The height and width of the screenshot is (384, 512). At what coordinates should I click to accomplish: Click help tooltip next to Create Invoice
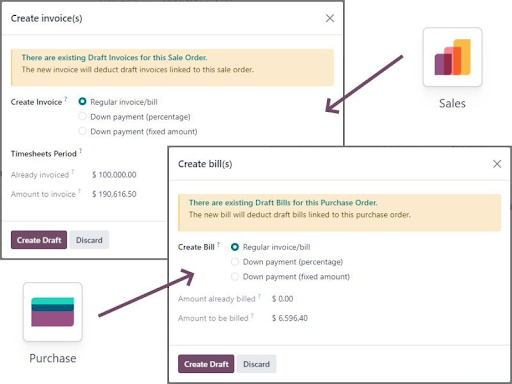coord(66,98)
